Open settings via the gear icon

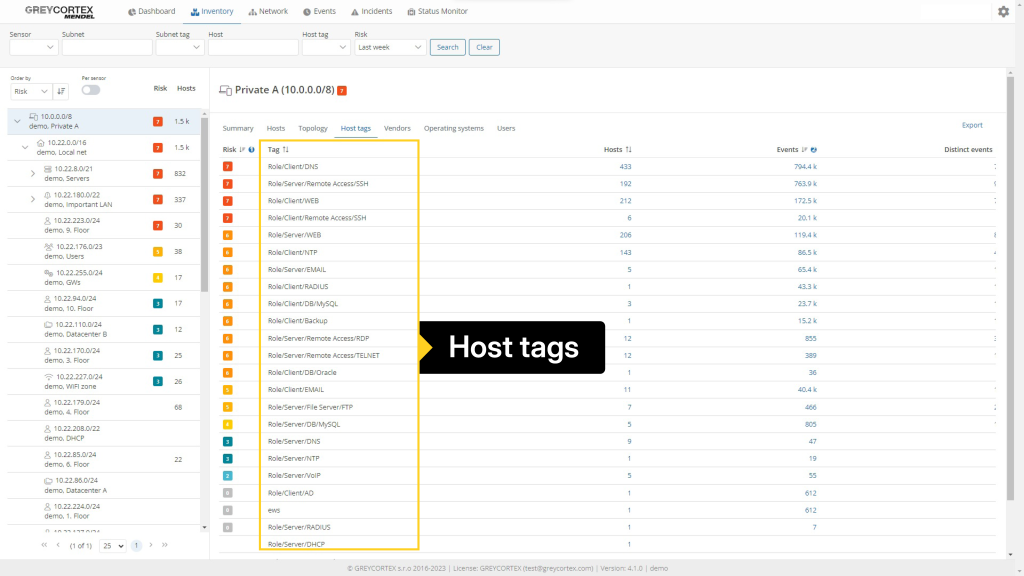1003,11
